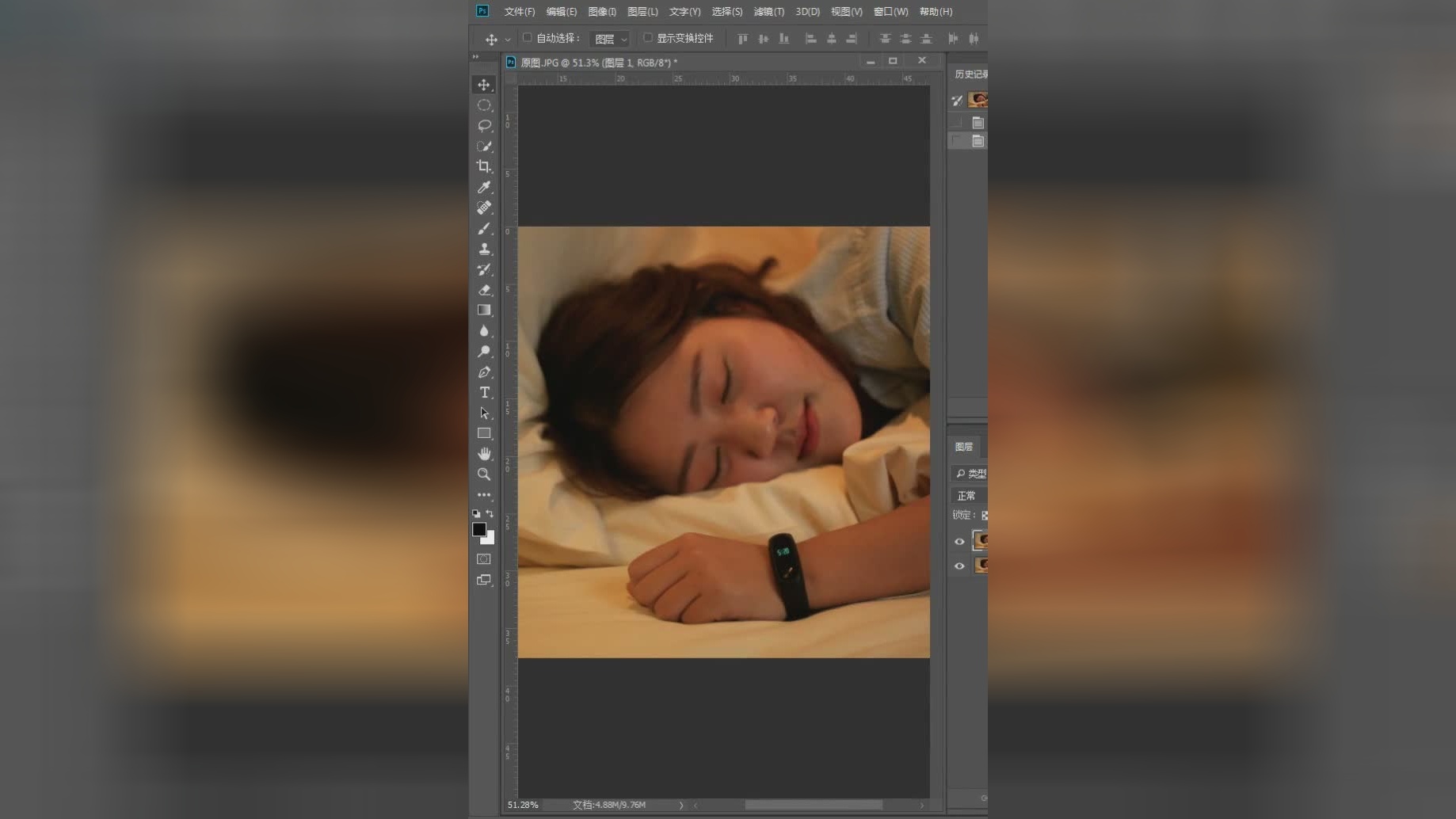The height and width of the screenshot is (819, 1456).
Task: Click the align vertical centers icon
Action: tap(763, 38)
